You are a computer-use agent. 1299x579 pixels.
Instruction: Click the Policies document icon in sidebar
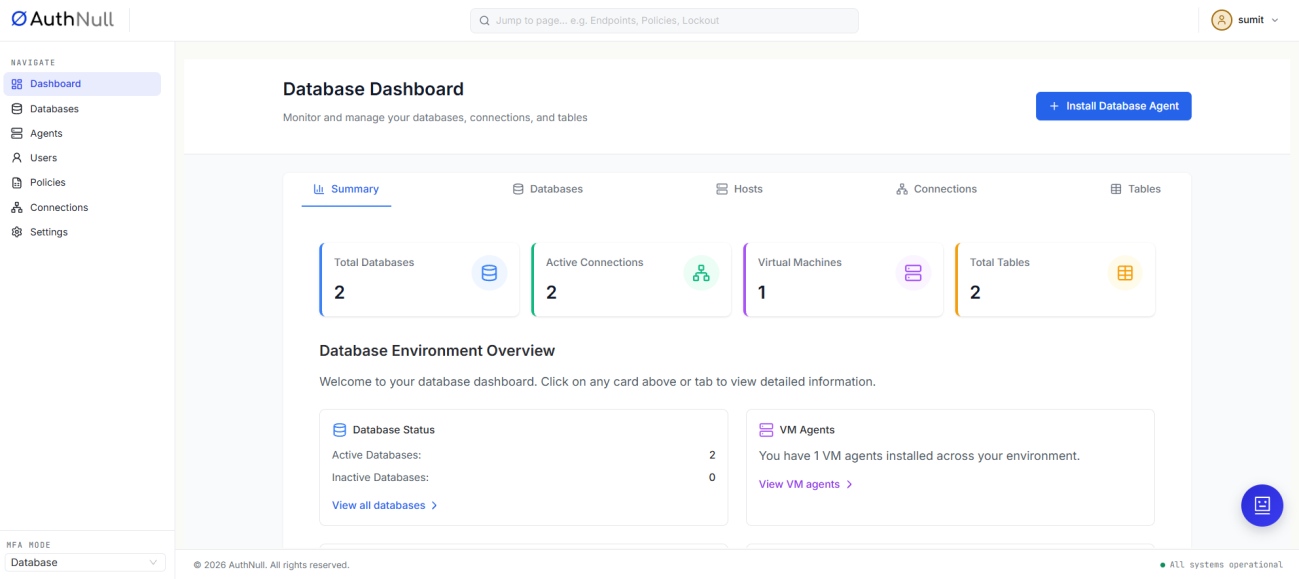17,182
